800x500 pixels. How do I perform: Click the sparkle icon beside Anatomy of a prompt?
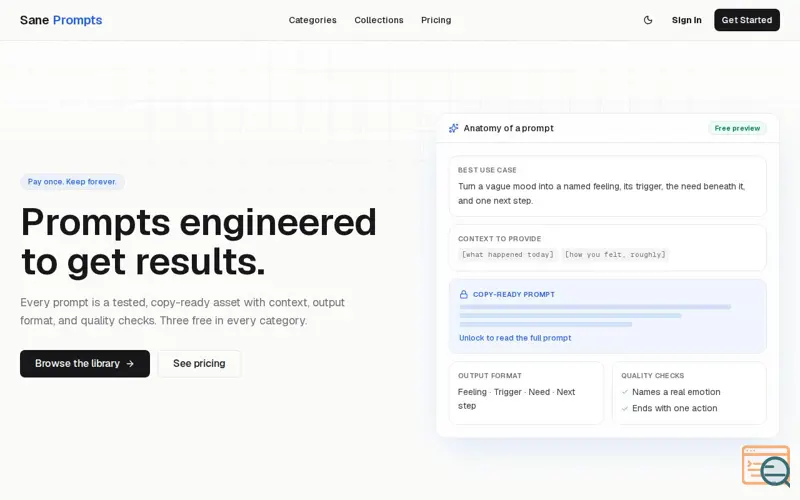453,128
